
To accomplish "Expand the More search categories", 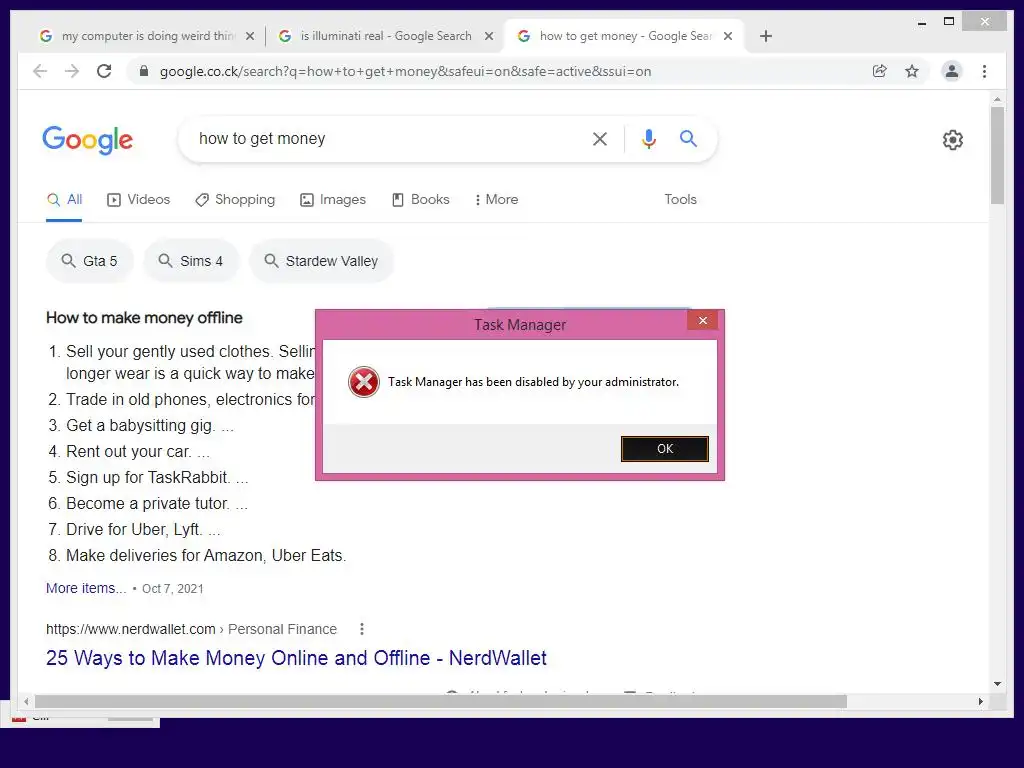I will (496, 200).
